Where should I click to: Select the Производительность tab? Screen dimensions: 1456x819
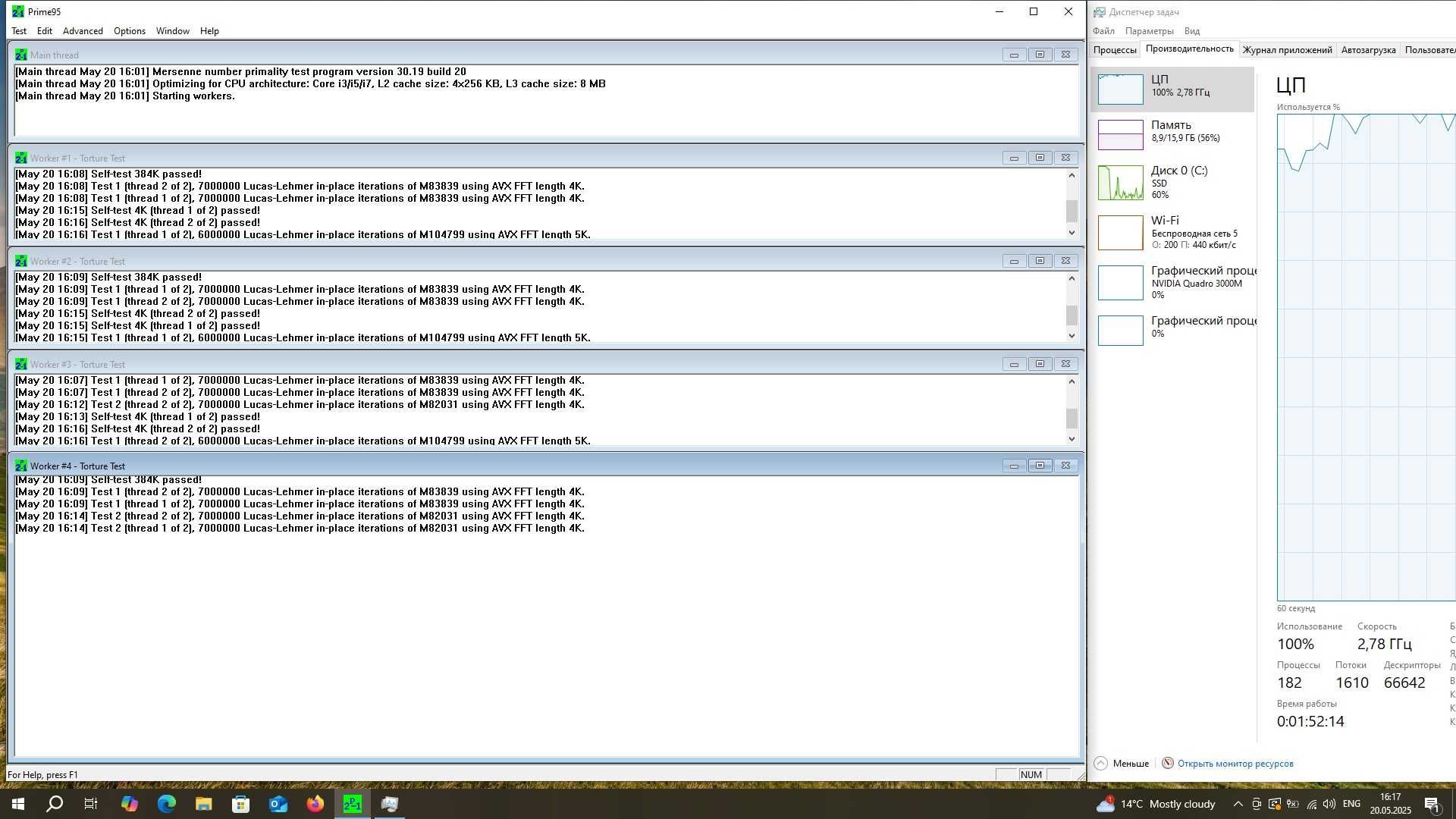[1189, 49]
